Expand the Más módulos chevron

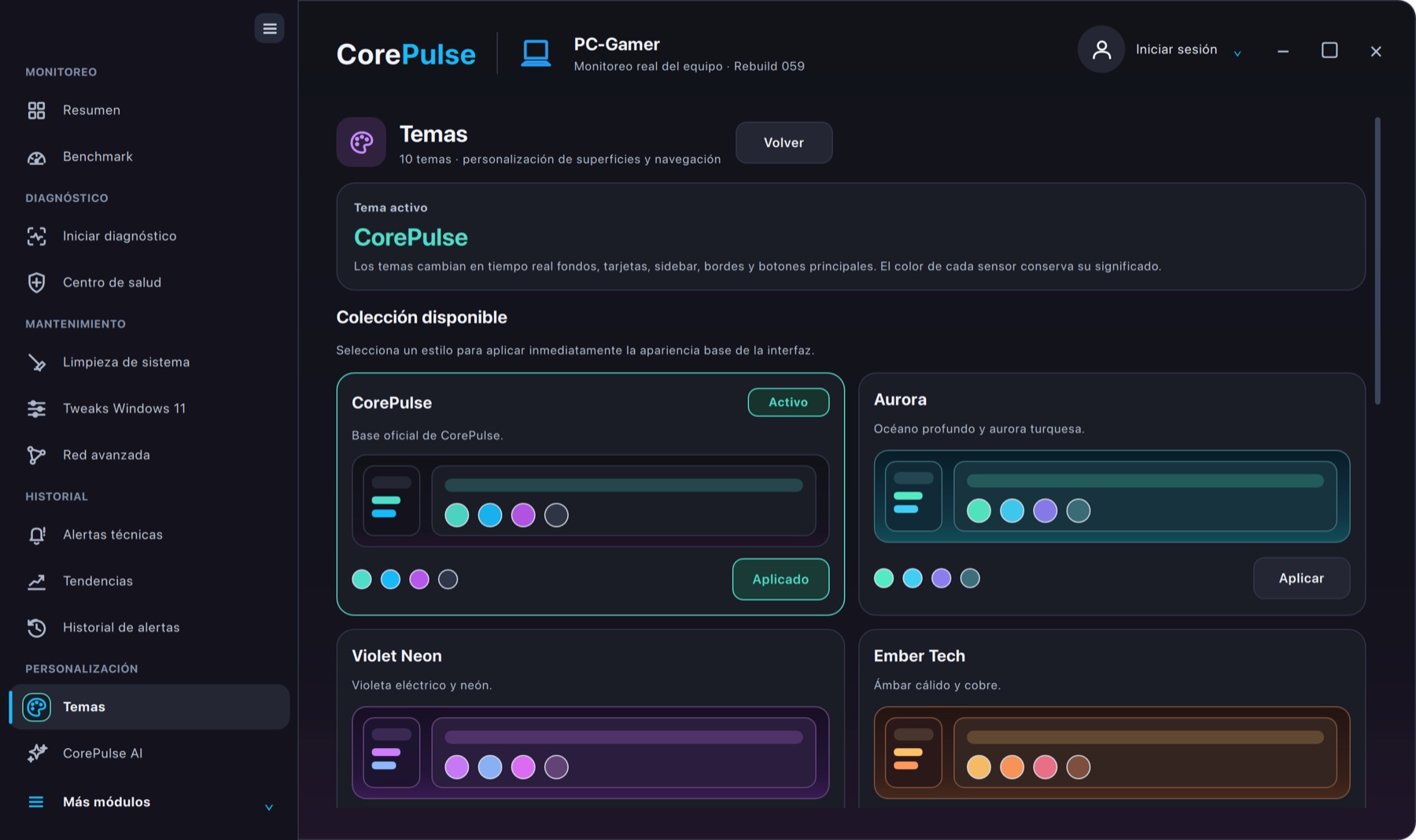(269, 807)
